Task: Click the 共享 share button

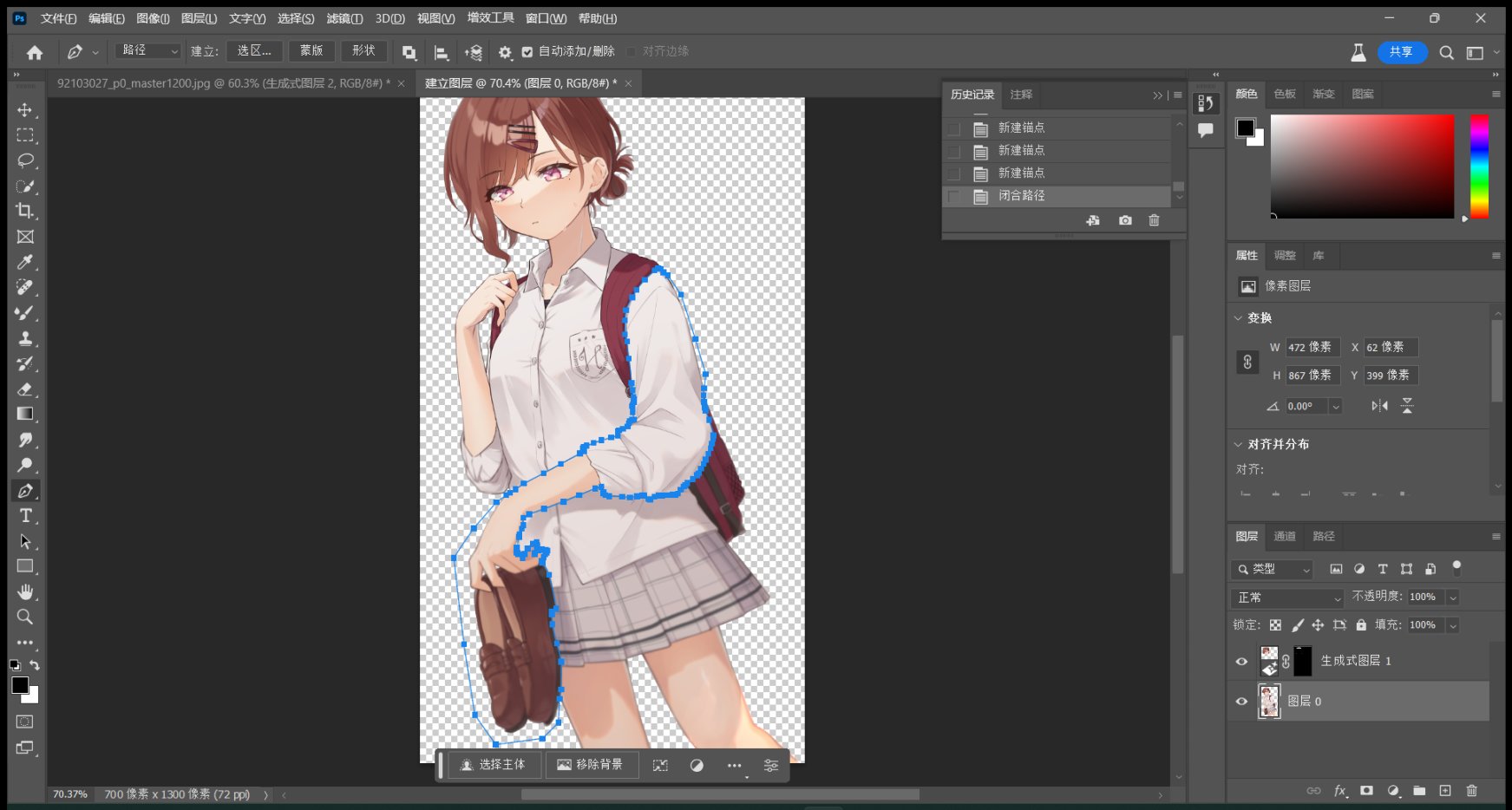Action: 1400,52
